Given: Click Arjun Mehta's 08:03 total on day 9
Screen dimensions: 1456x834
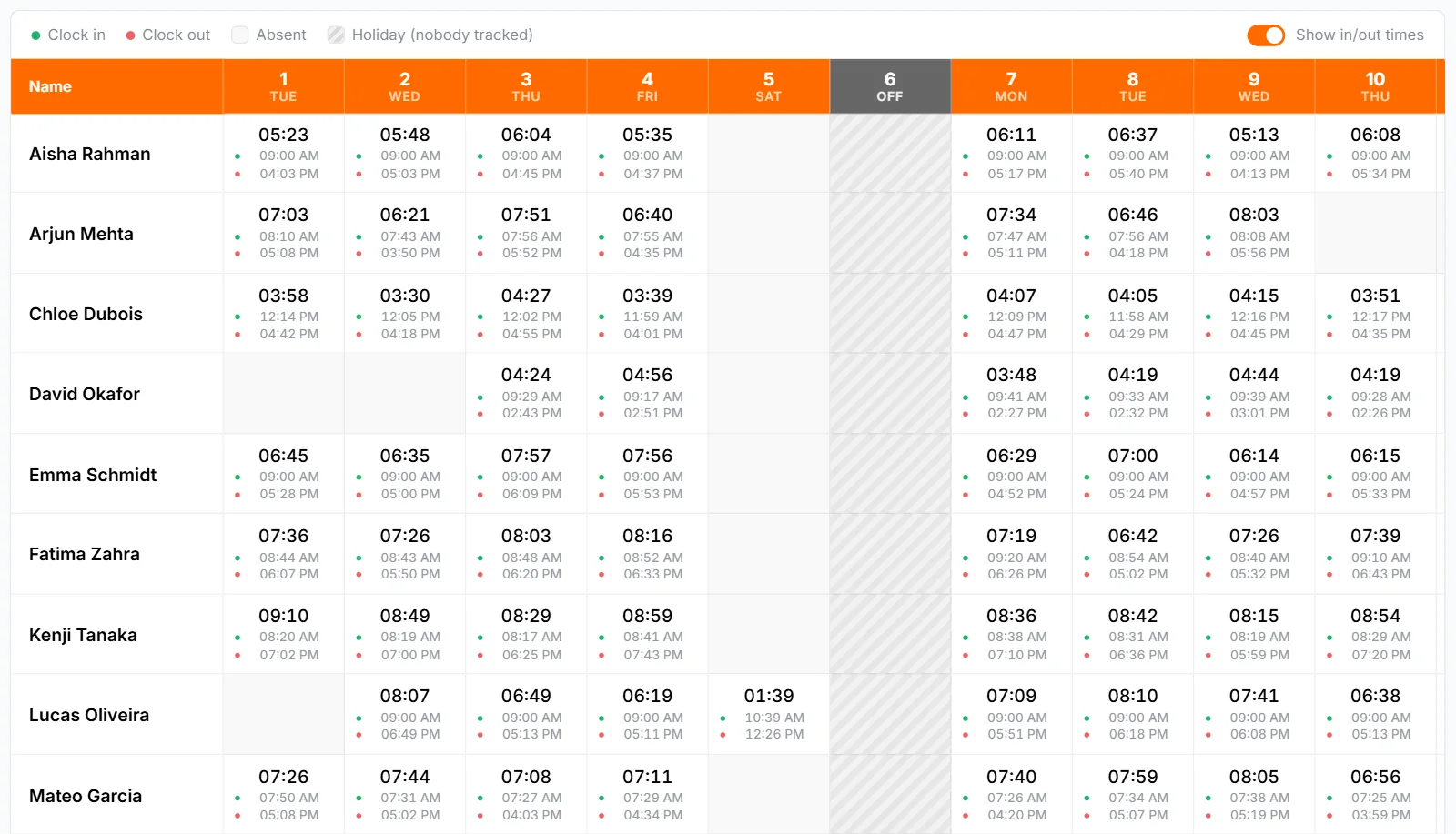Looking at the screenshot, I should pos(1254,215).
